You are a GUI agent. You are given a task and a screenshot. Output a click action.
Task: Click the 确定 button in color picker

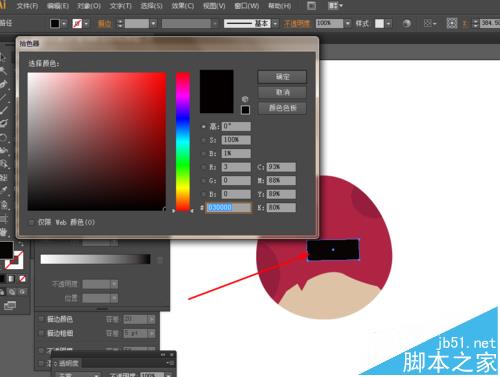282,77
